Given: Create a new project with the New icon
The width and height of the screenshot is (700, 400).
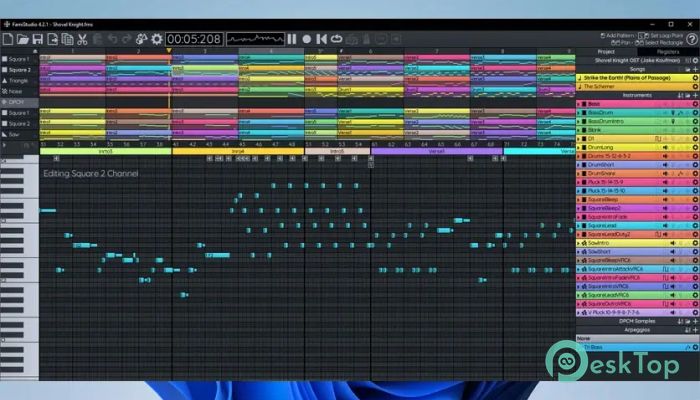Looking at the screenshot, I should 8,39.
